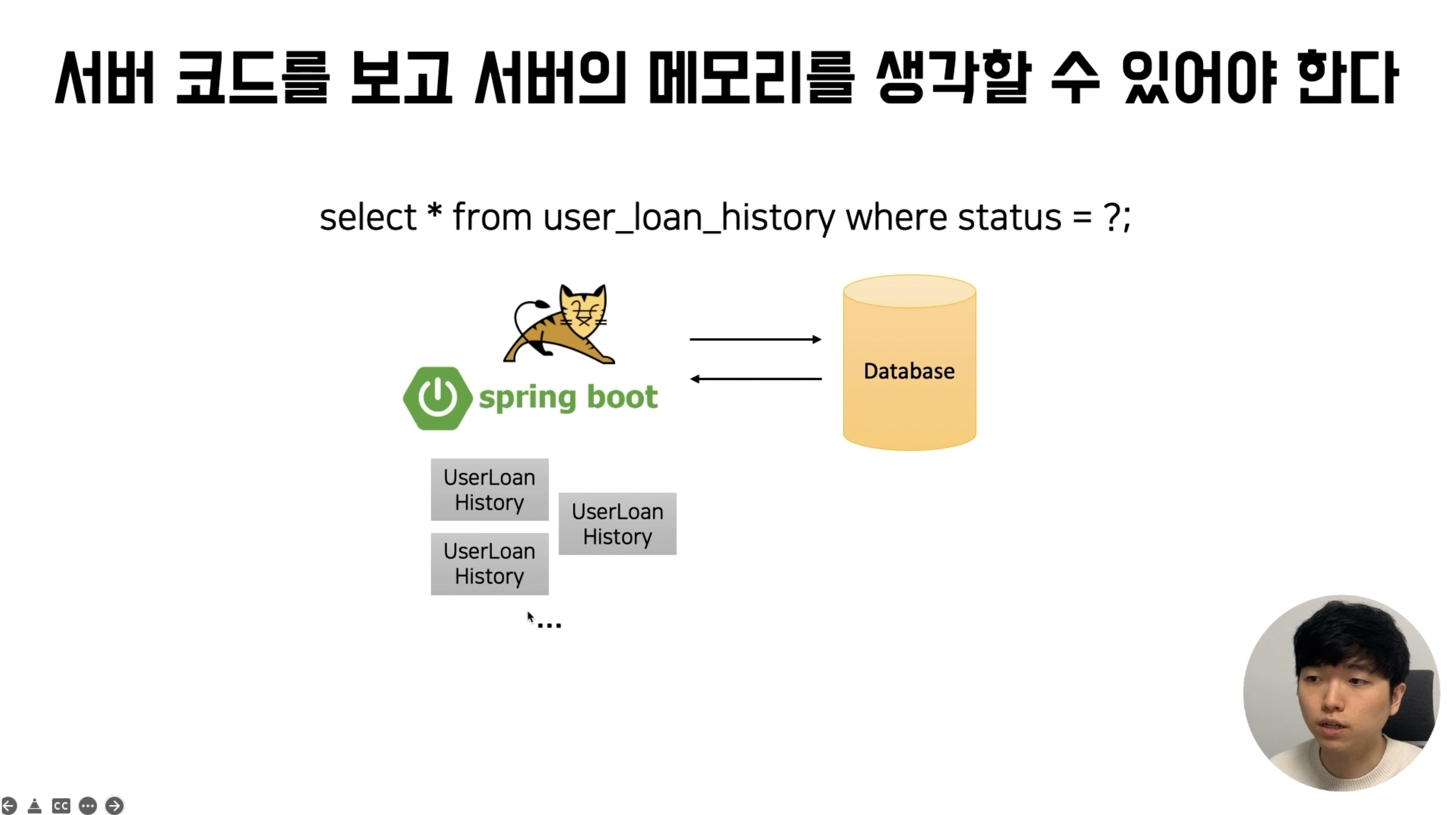1456x815 pixels.
Task: Click the upper-left UserLoan History box
Action: (x=490, y=489)
